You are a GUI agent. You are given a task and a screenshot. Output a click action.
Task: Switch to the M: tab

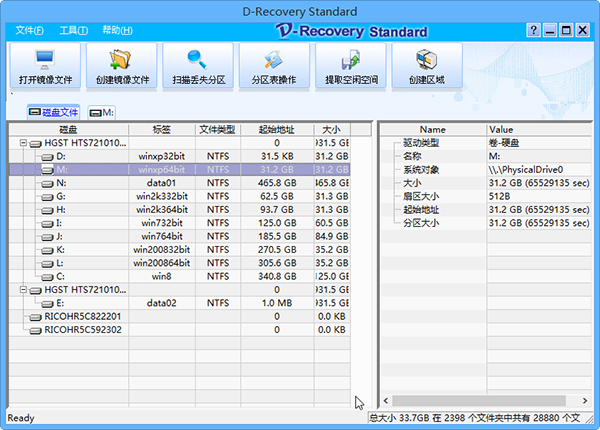tap(102, 112)
